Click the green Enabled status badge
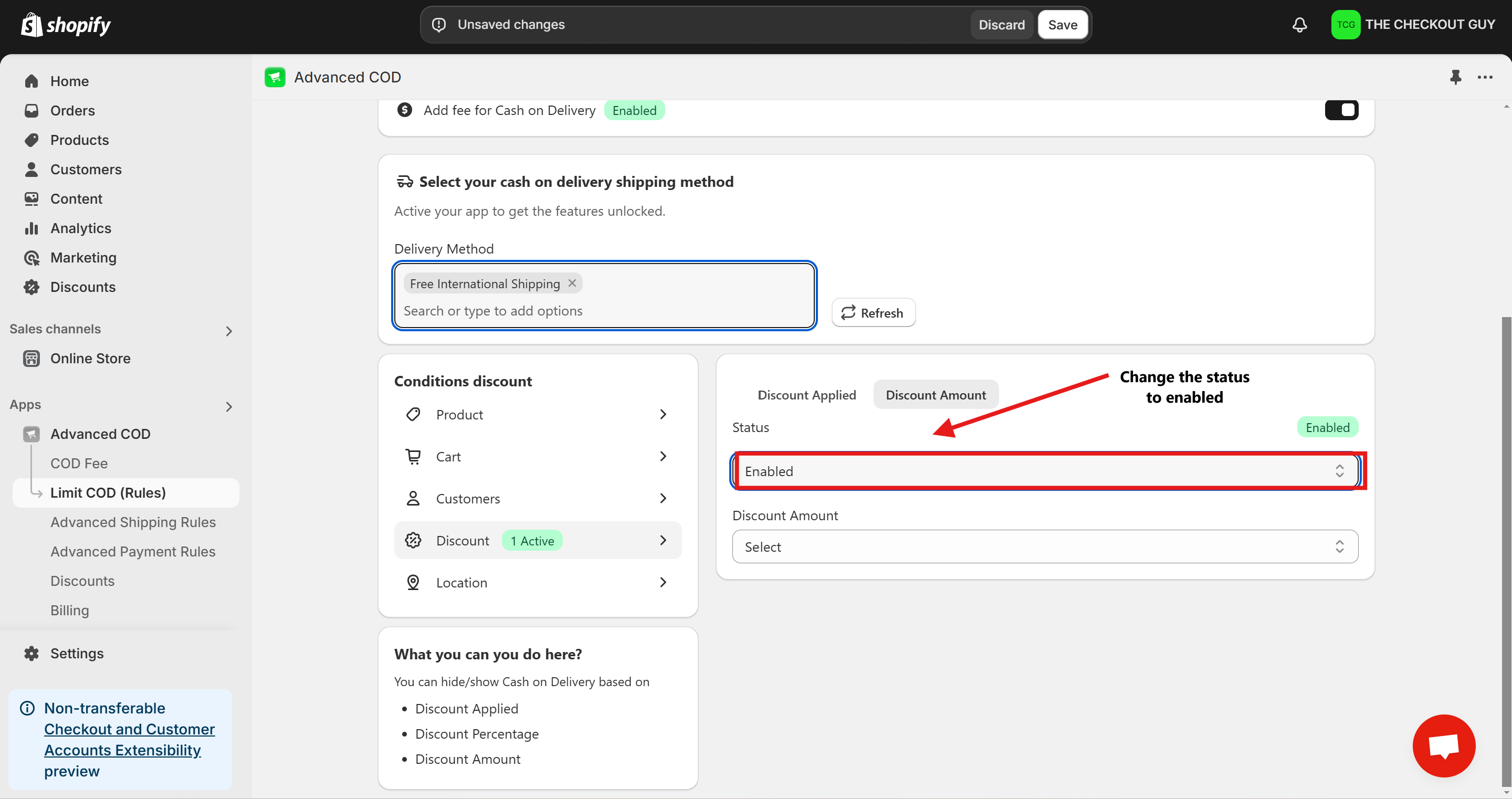 pyautogui.click(x=1328, y=427)
